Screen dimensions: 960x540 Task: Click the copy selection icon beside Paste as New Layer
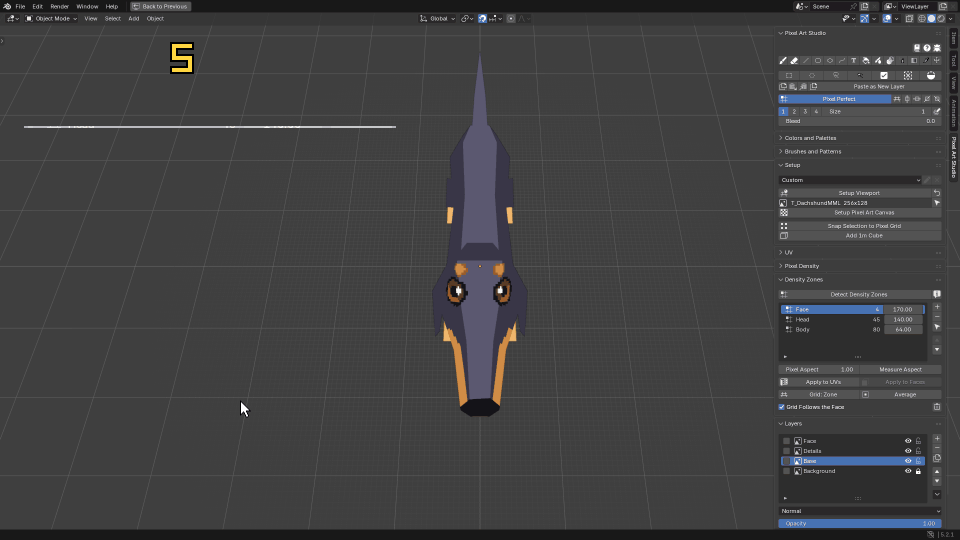(783, 86)
